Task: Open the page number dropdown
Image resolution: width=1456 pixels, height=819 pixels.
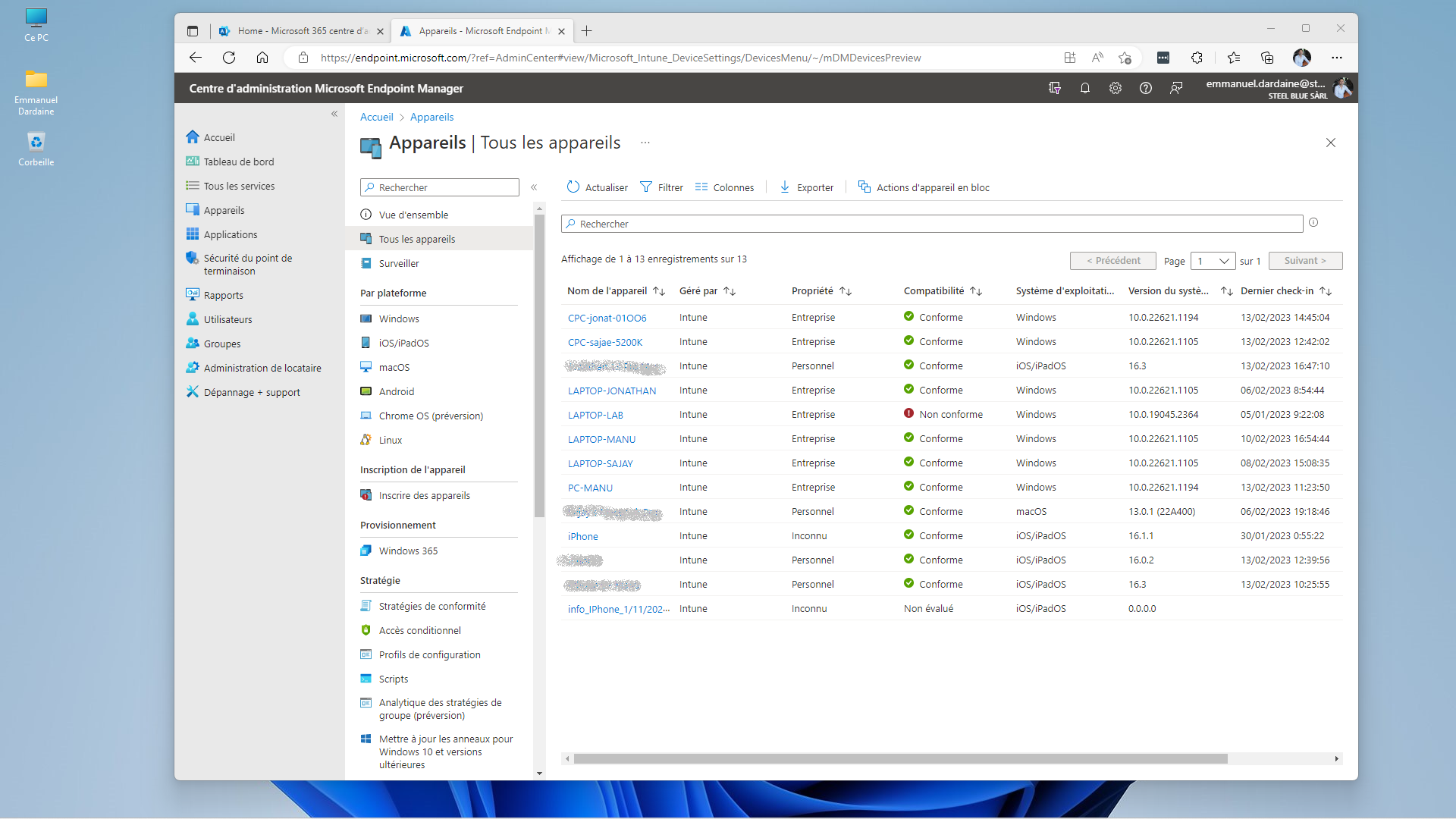Action: coord(1213,261)
